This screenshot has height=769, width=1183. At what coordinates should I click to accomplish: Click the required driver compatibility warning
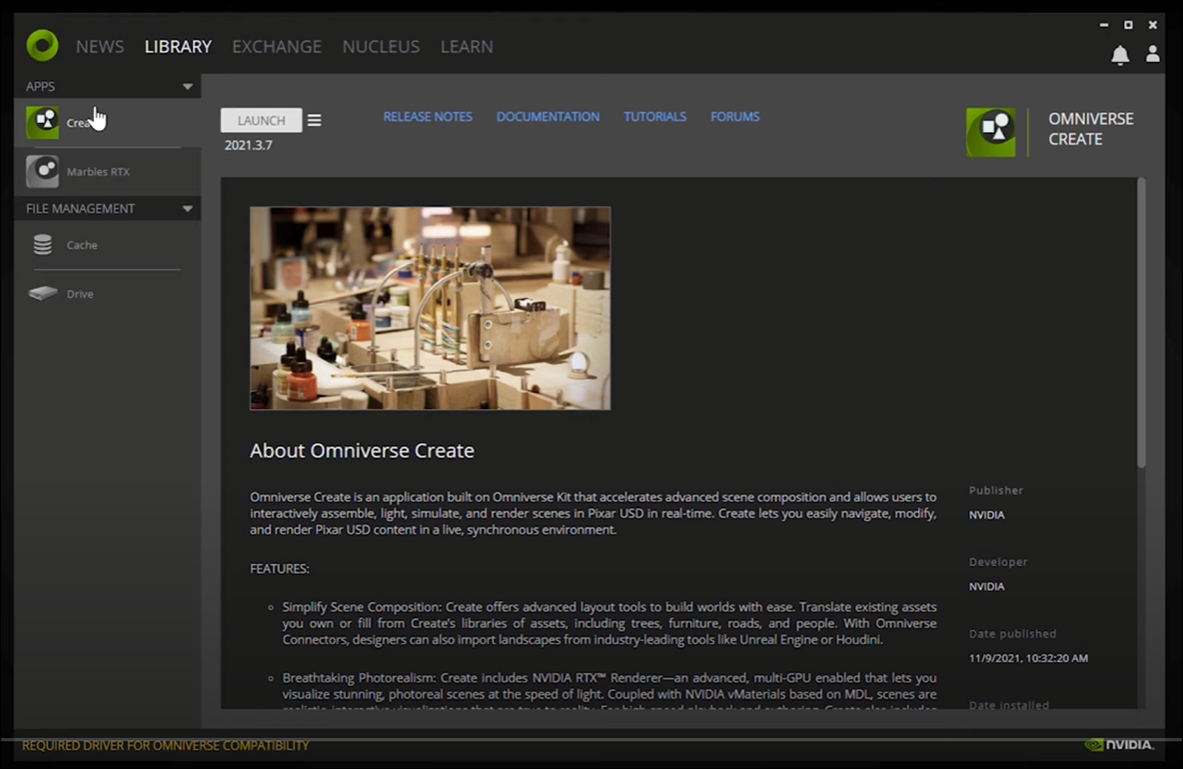pos(165,746)
